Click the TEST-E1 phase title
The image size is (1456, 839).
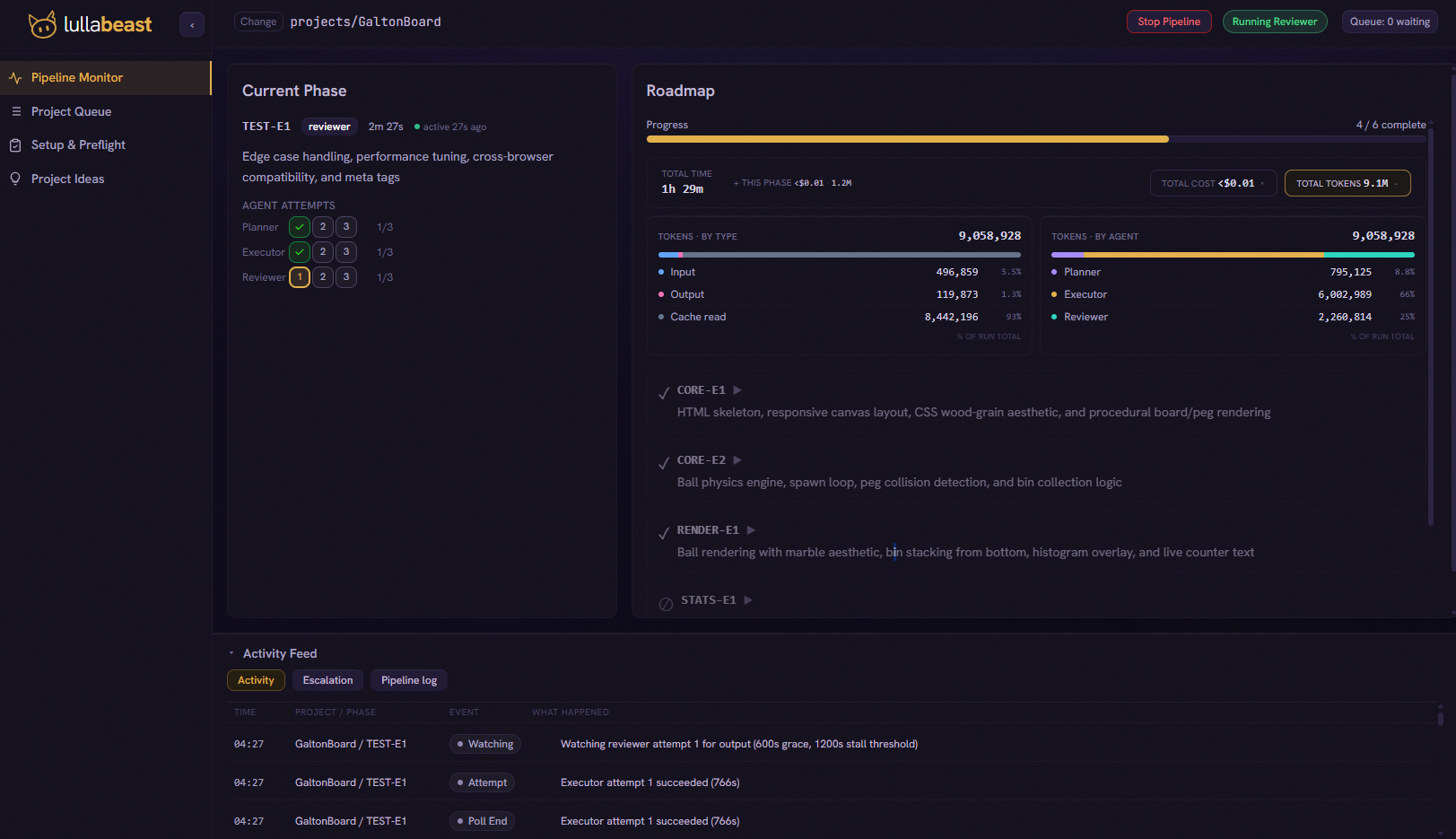[x=266, y=127]
